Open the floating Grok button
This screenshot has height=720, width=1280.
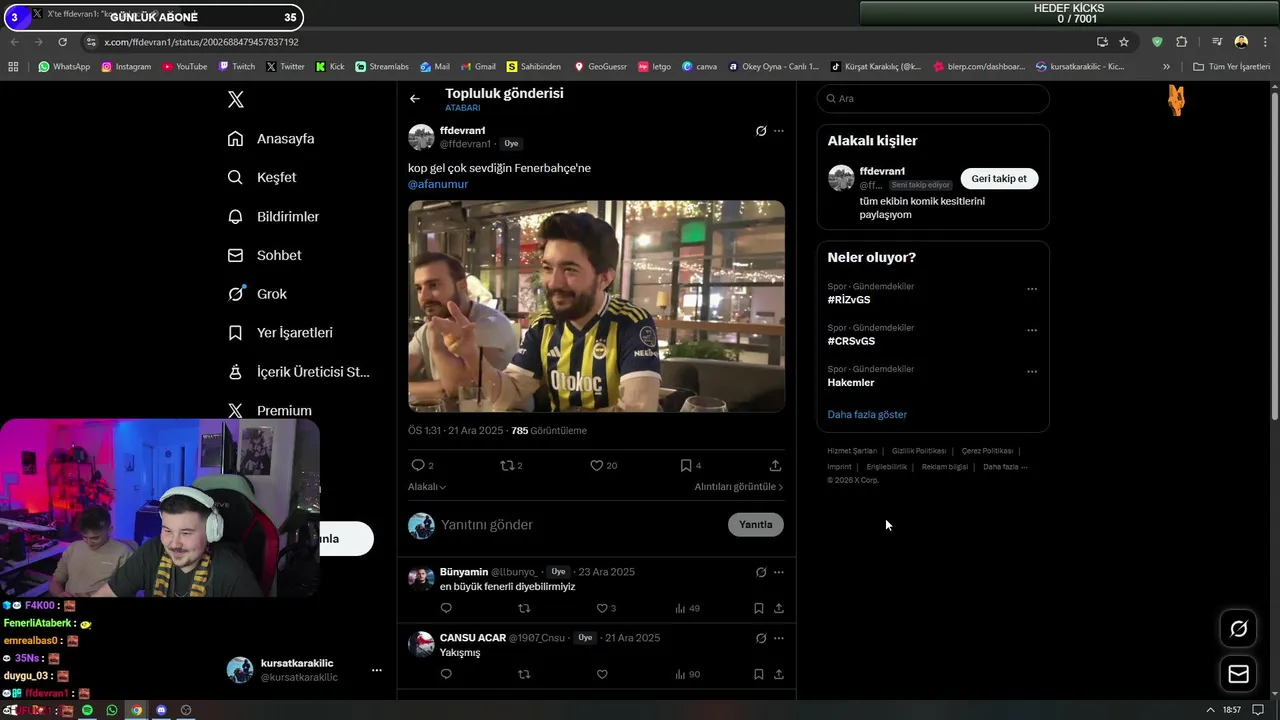click(x=1238, y=628)
